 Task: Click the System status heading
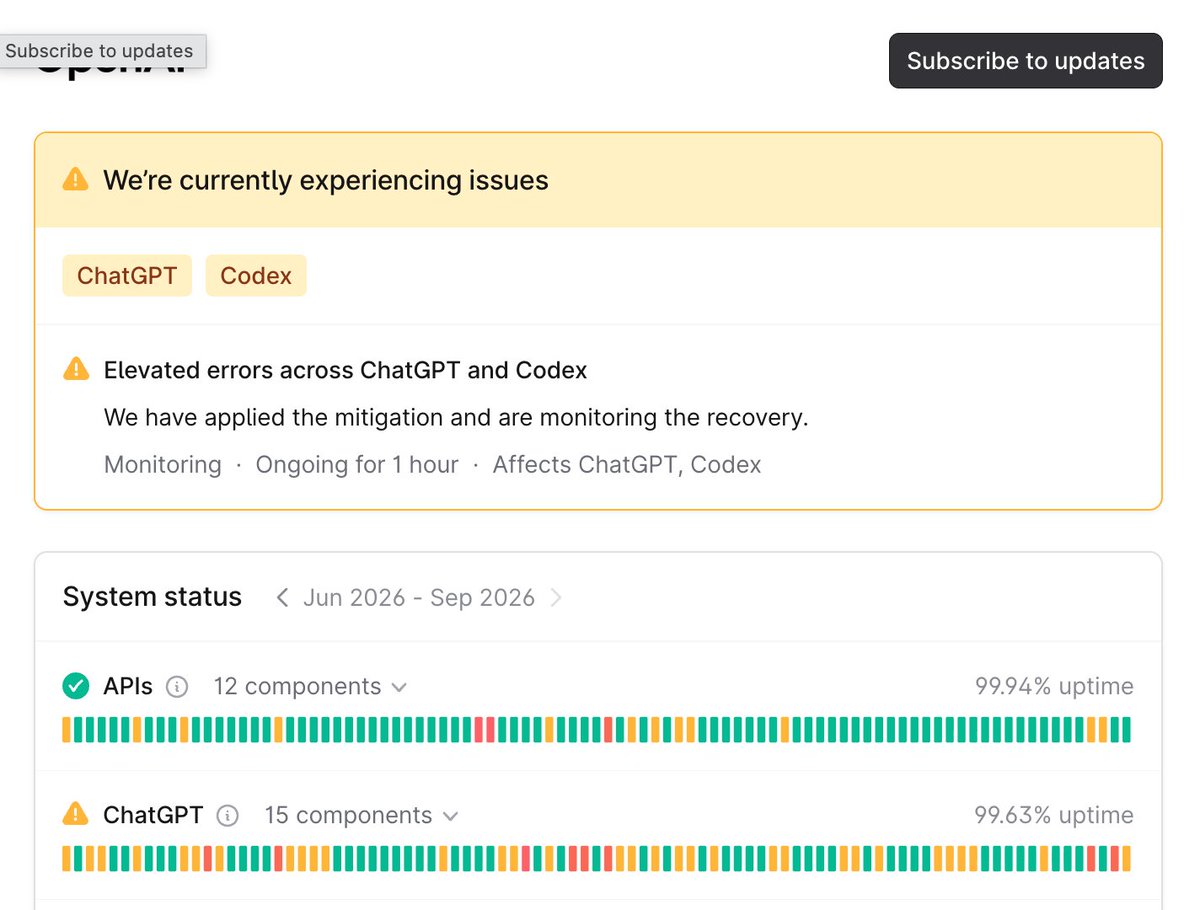[x=152, y=597]
